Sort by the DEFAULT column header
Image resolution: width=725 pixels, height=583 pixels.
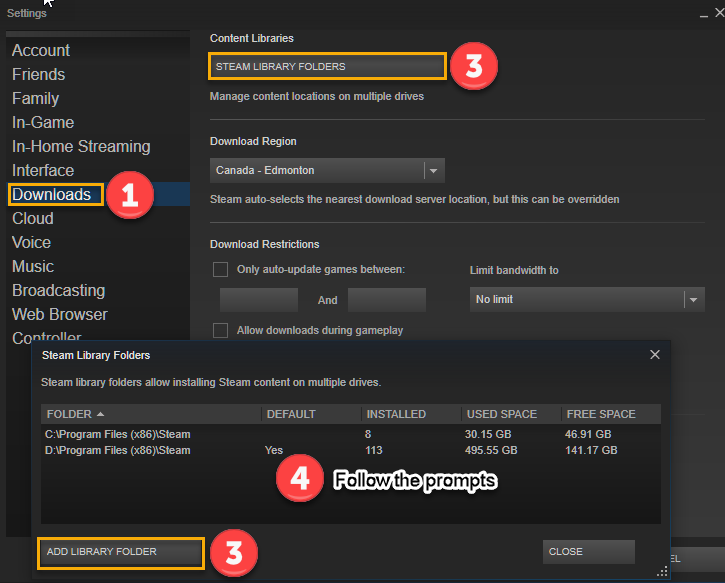[x=311, y=414]
